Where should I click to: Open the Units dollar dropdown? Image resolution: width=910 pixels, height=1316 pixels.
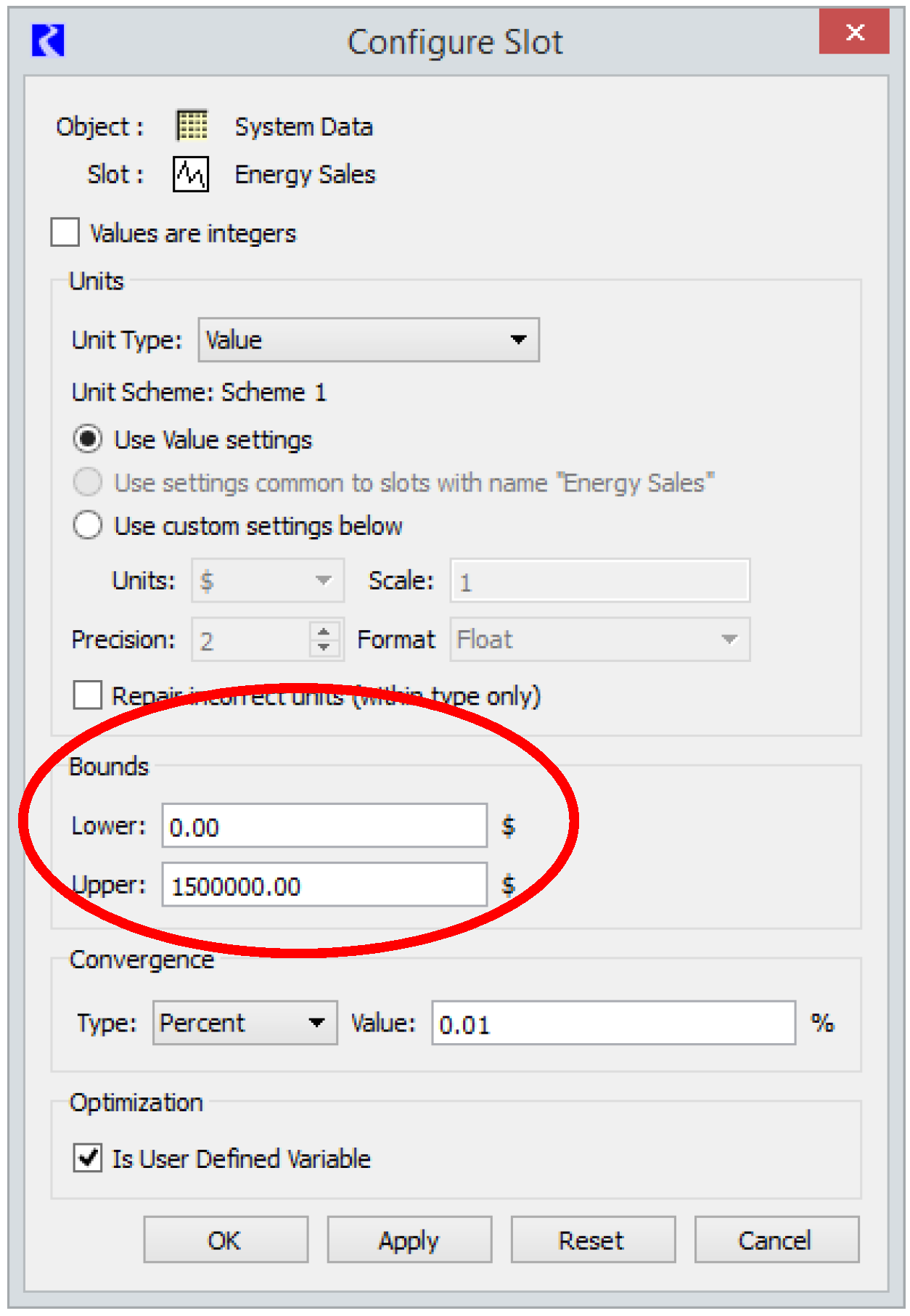click(267, 581)
